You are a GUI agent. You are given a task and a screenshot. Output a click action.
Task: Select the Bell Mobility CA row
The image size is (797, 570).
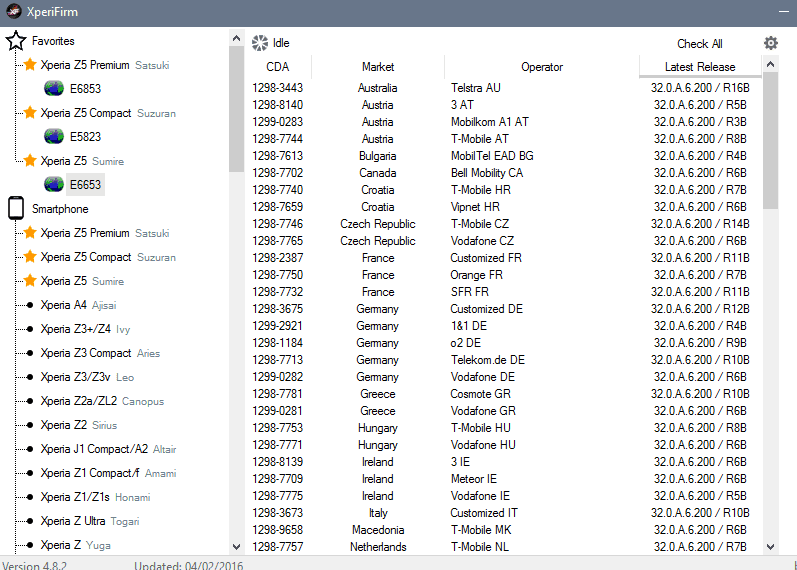(504, 173)
